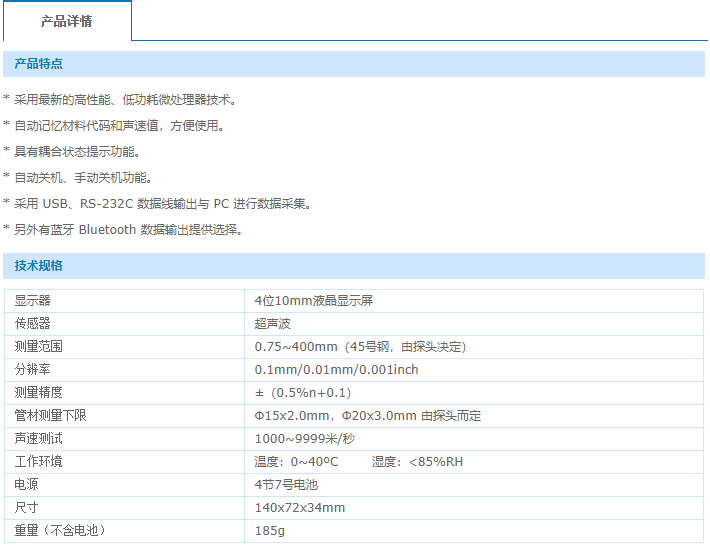Click the 湿度：<85%RH text
Screen dimensions: 710x547
(x=418, y=462)
